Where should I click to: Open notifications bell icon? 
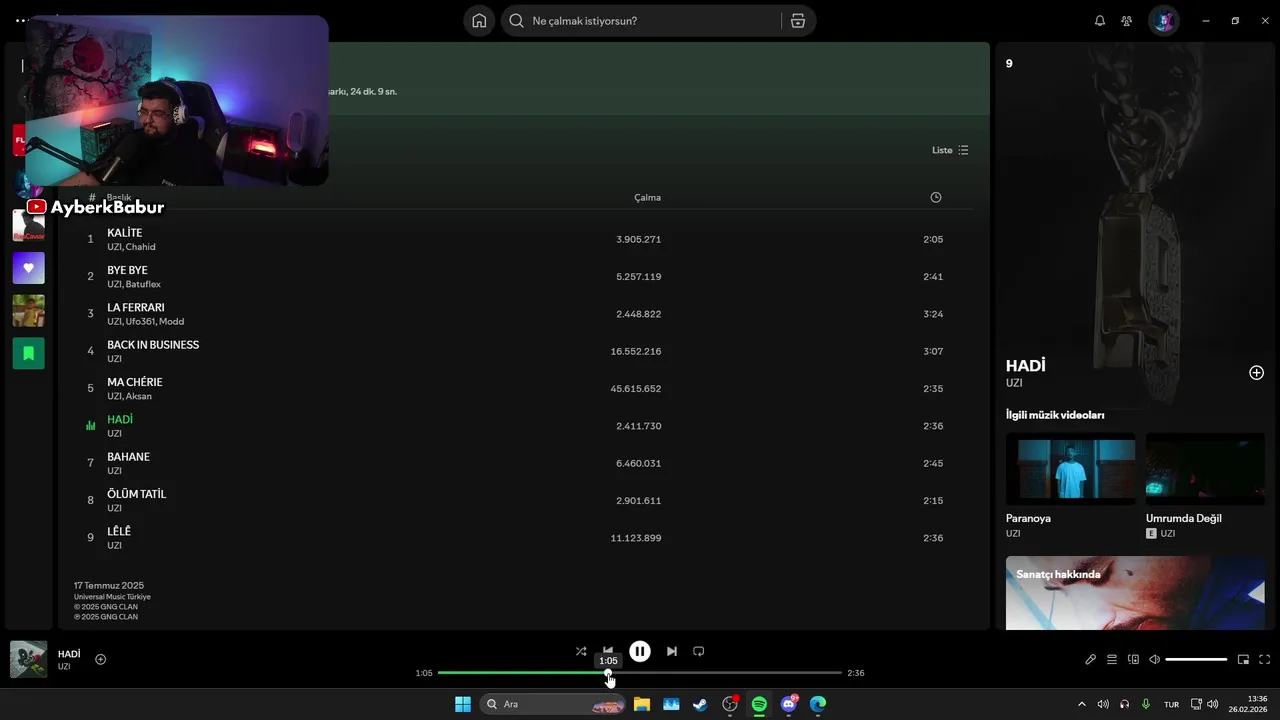pyautogui.click(x=1100, y=21)
